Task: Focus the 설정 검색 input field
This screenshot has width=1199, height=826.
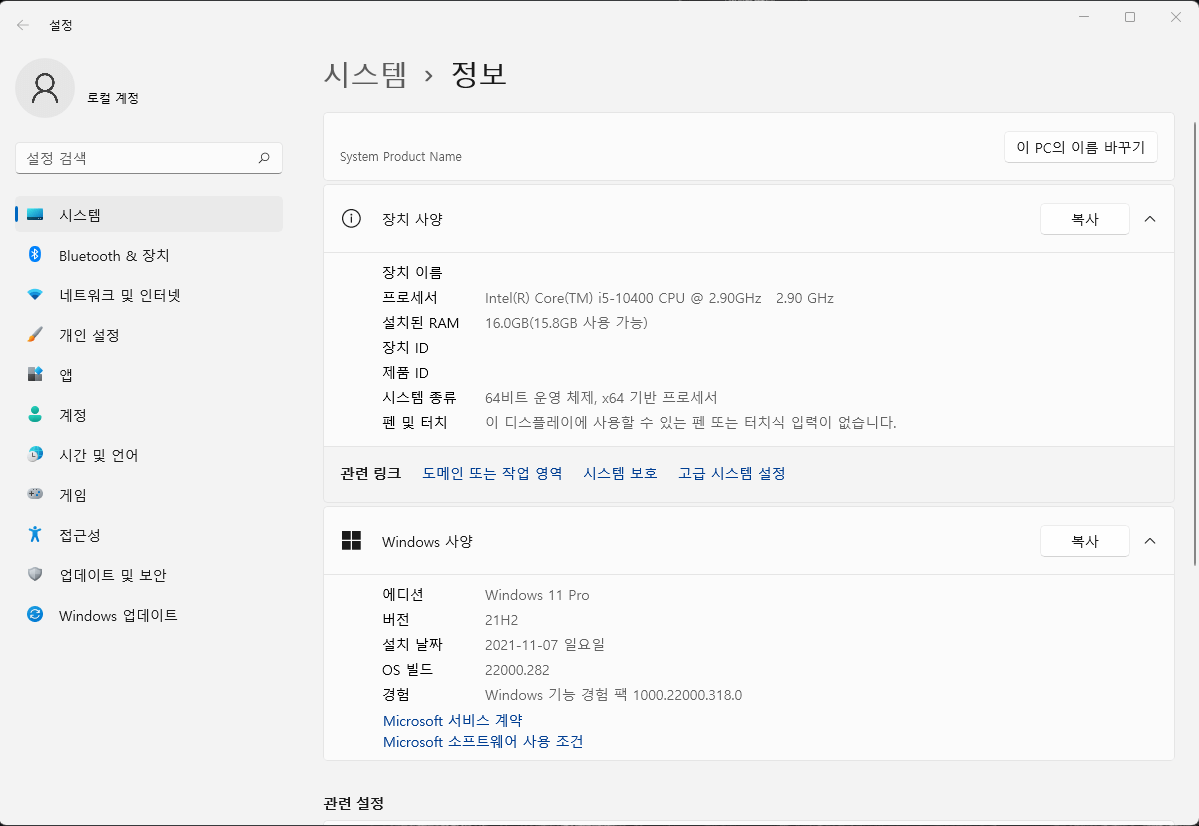Action: pos(149,158)
